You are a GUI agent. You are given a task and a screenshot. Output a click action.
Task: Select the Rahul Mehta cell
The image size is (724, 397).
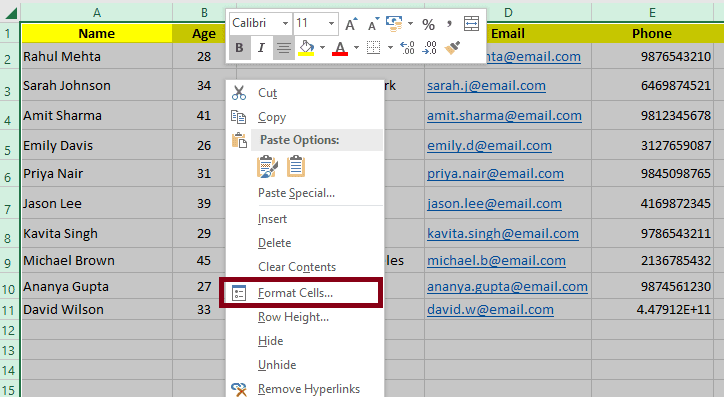97,56
